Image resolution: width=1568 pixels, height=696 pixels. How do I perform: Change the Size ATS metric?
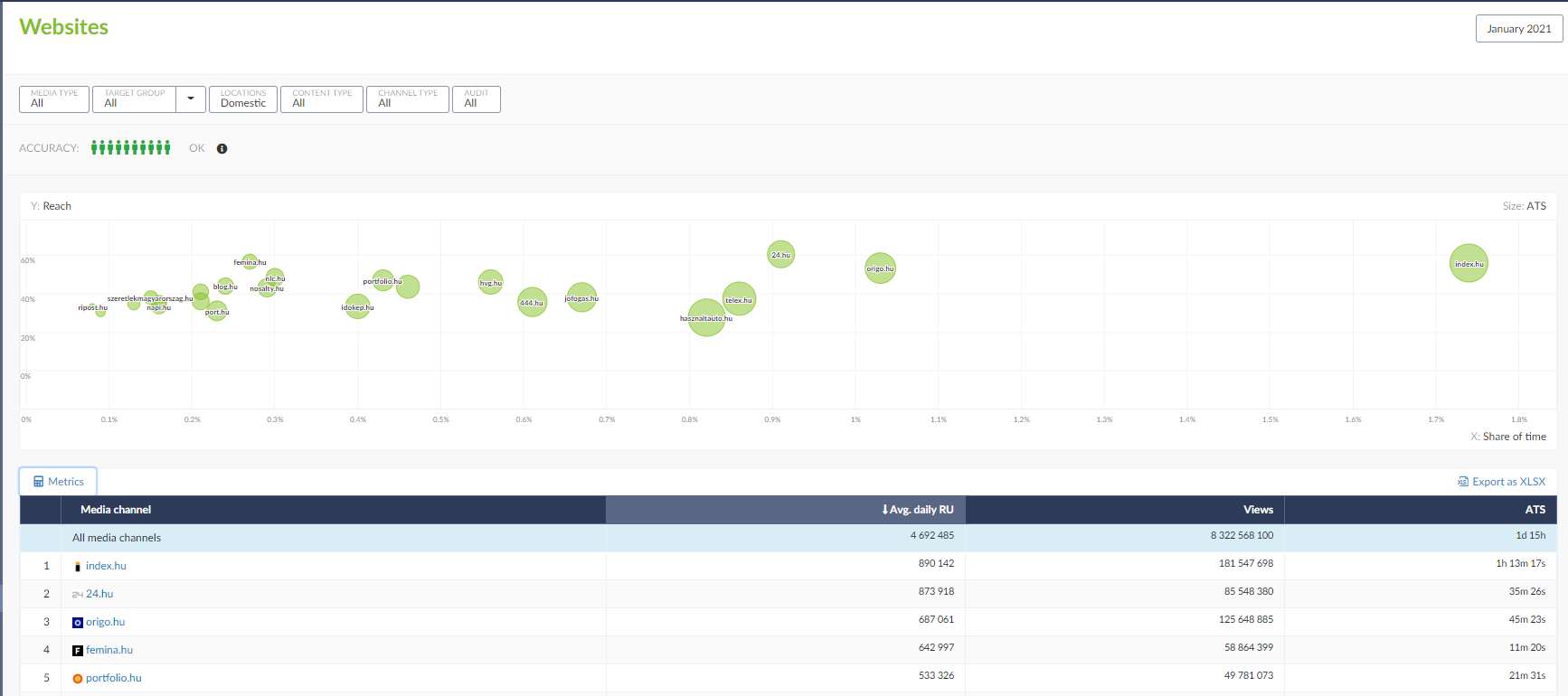click(1536, 206)
